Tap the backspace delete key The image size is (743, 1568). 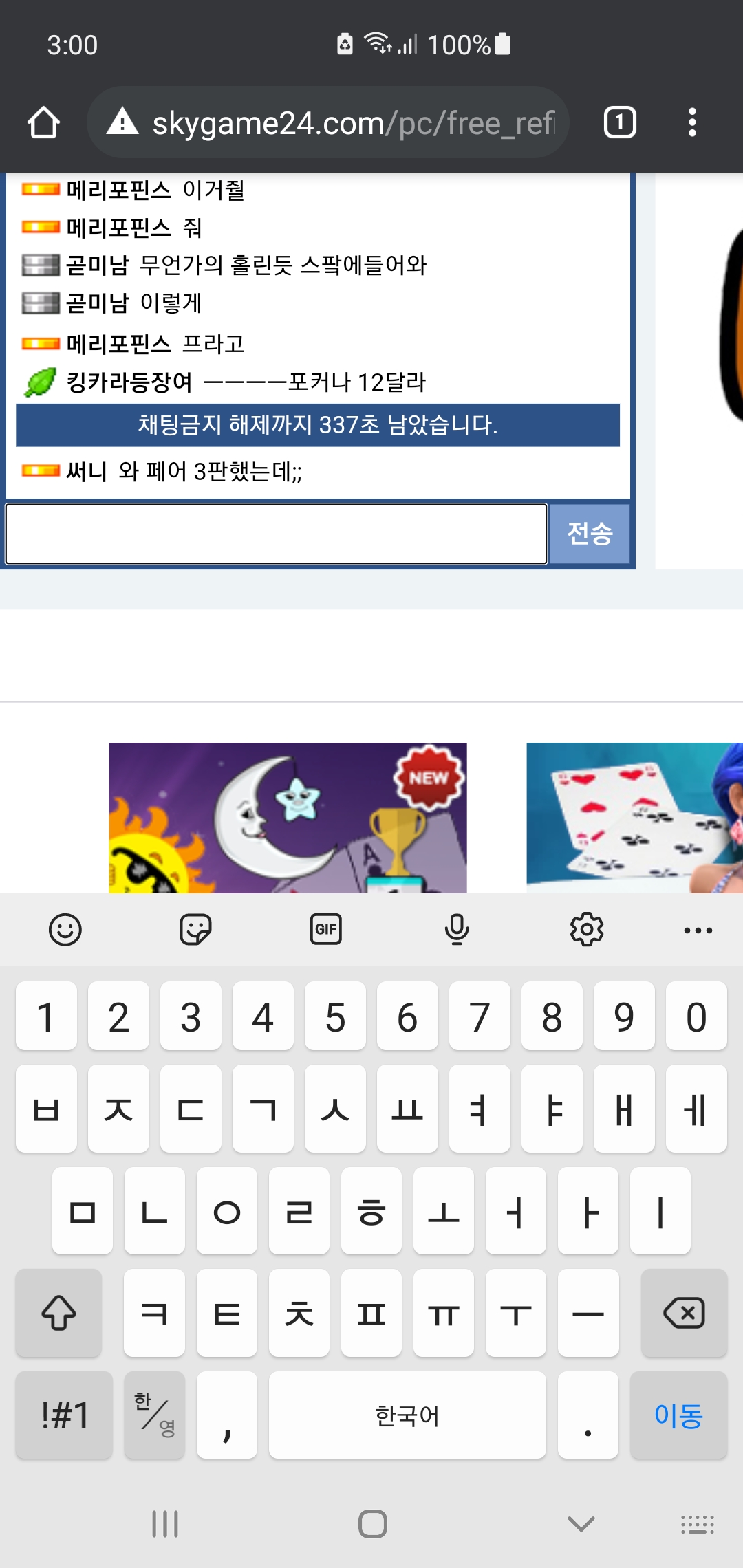[684, 1313]
